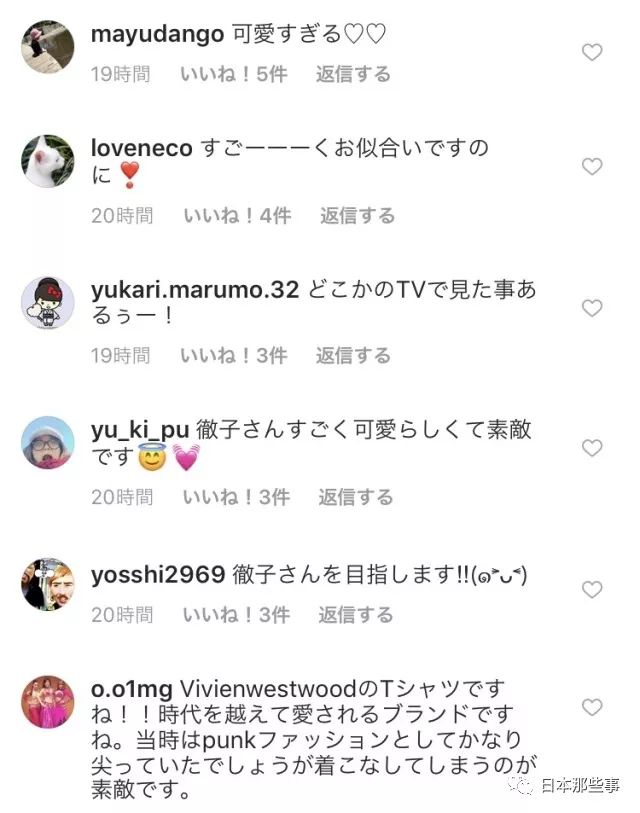Reply to loveneco's comment via 返信する
This screenshot has height=813, width=640.
[x=357, y=215]
